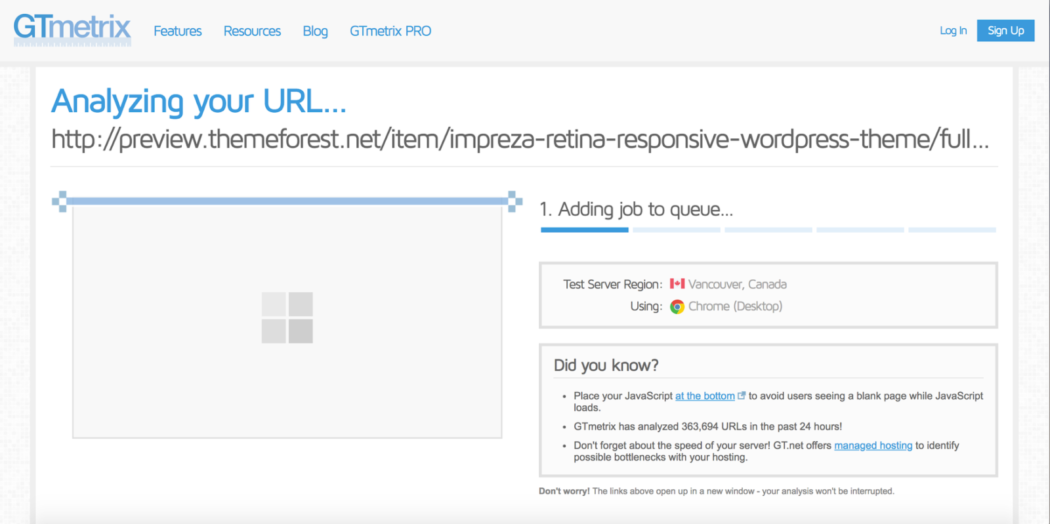Click the "Did you know?" heading
Screen dimensions: 1050x524
(x=607, y=365)
